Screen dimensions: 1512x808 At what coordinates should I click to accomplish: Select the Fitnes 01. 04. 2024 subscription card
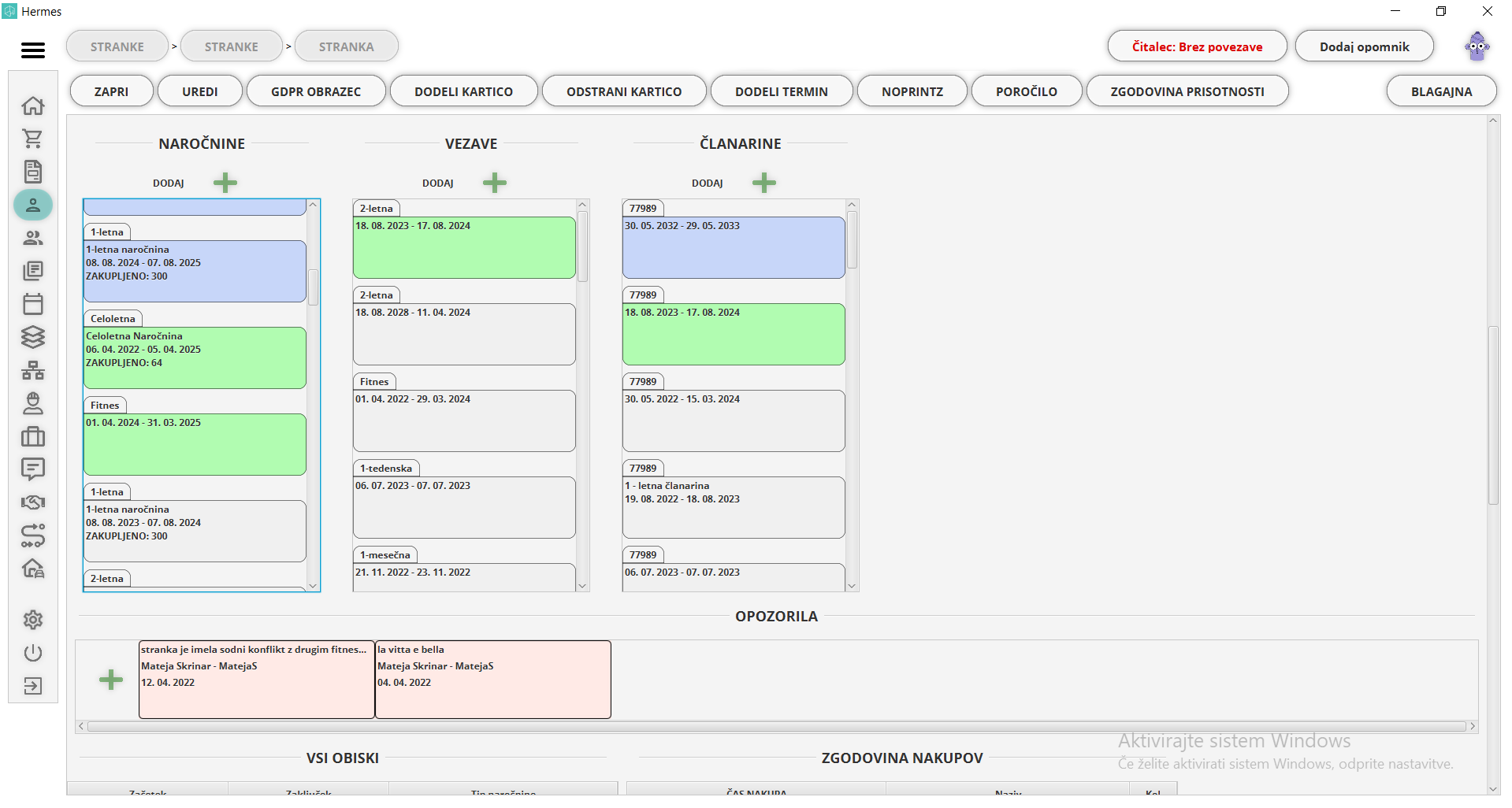195,444
